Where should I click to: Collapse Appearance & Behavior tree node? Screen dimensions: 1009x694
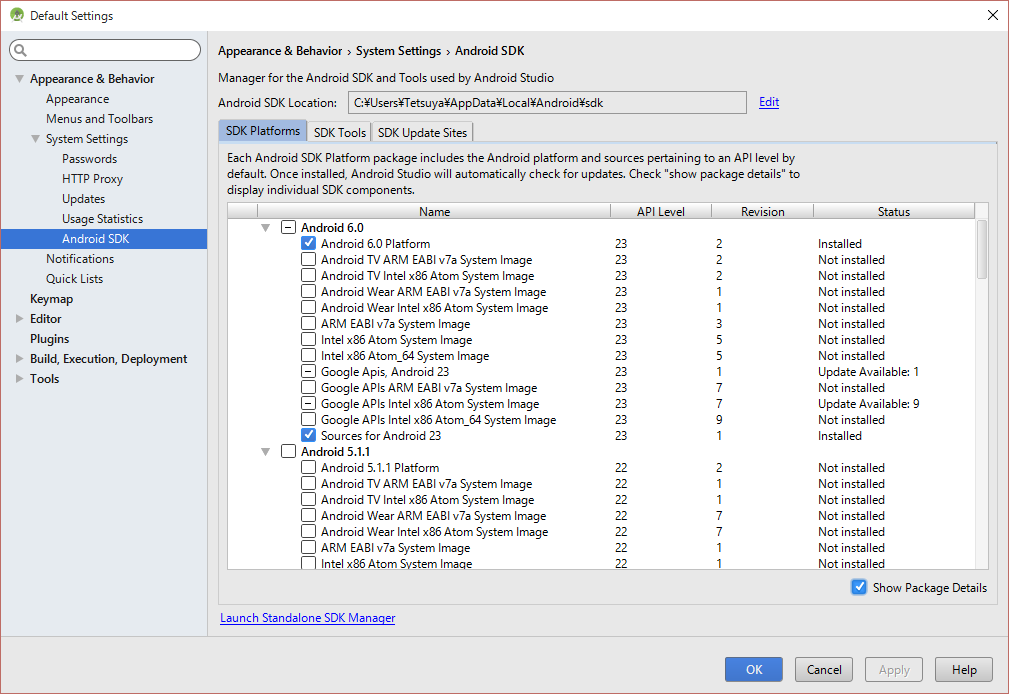coord(19,79)
